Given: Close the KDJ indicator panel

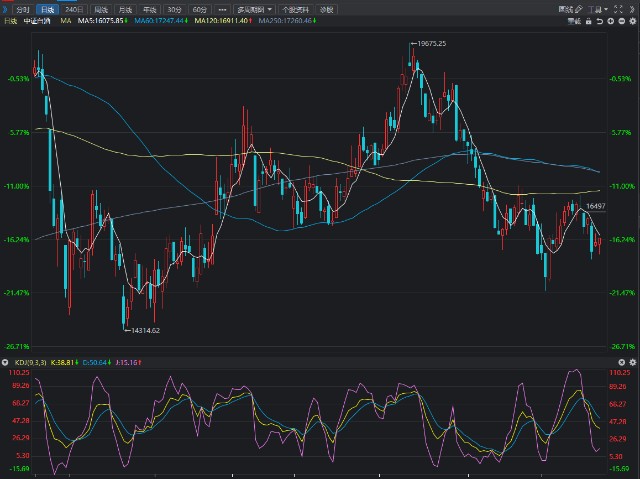Looking at the screenshot, I should coord(622,362).
